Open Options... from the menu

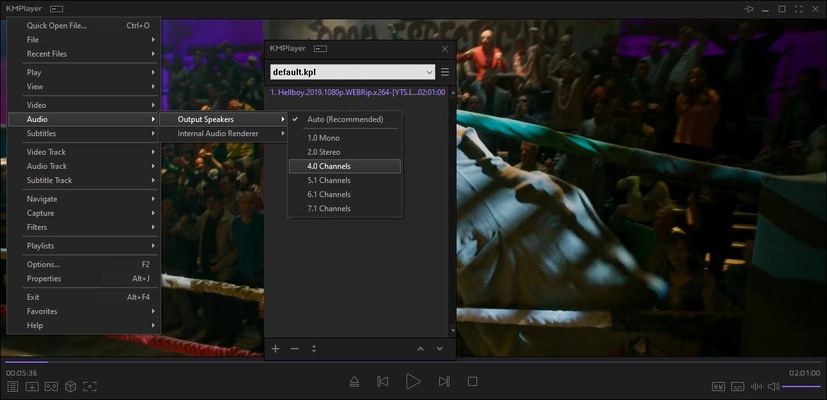84,264
